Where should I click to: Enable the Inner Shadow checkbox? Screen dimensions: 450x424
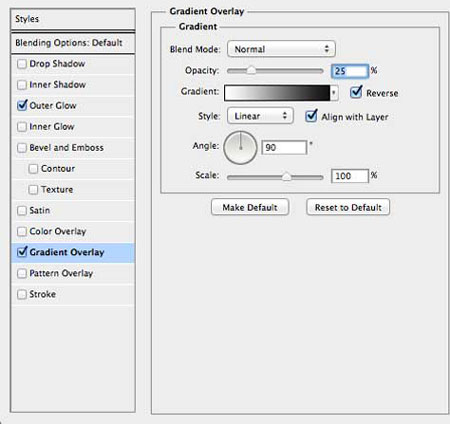click(22, 85)
